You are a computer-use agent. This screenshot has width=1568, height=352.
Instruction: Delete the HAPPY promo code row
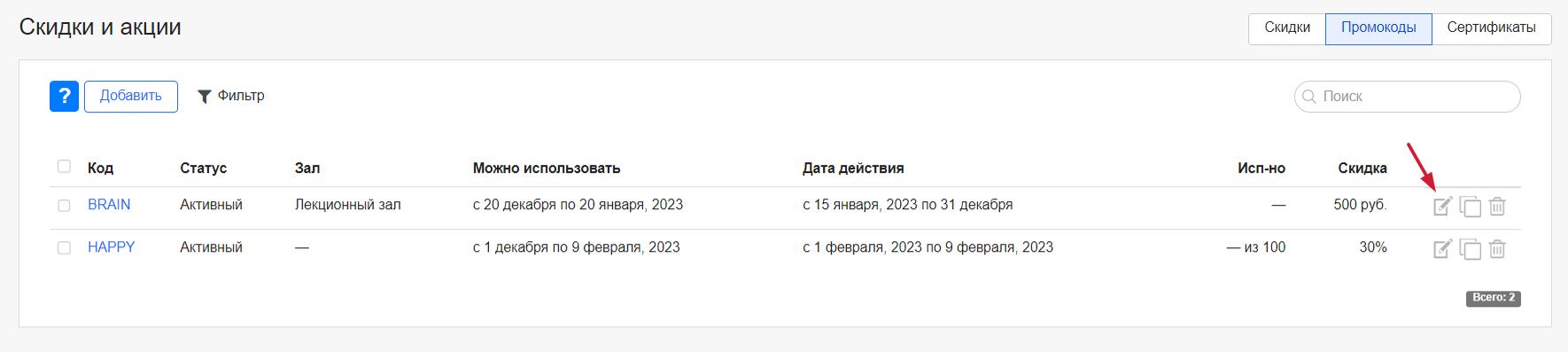(1497, 248)
